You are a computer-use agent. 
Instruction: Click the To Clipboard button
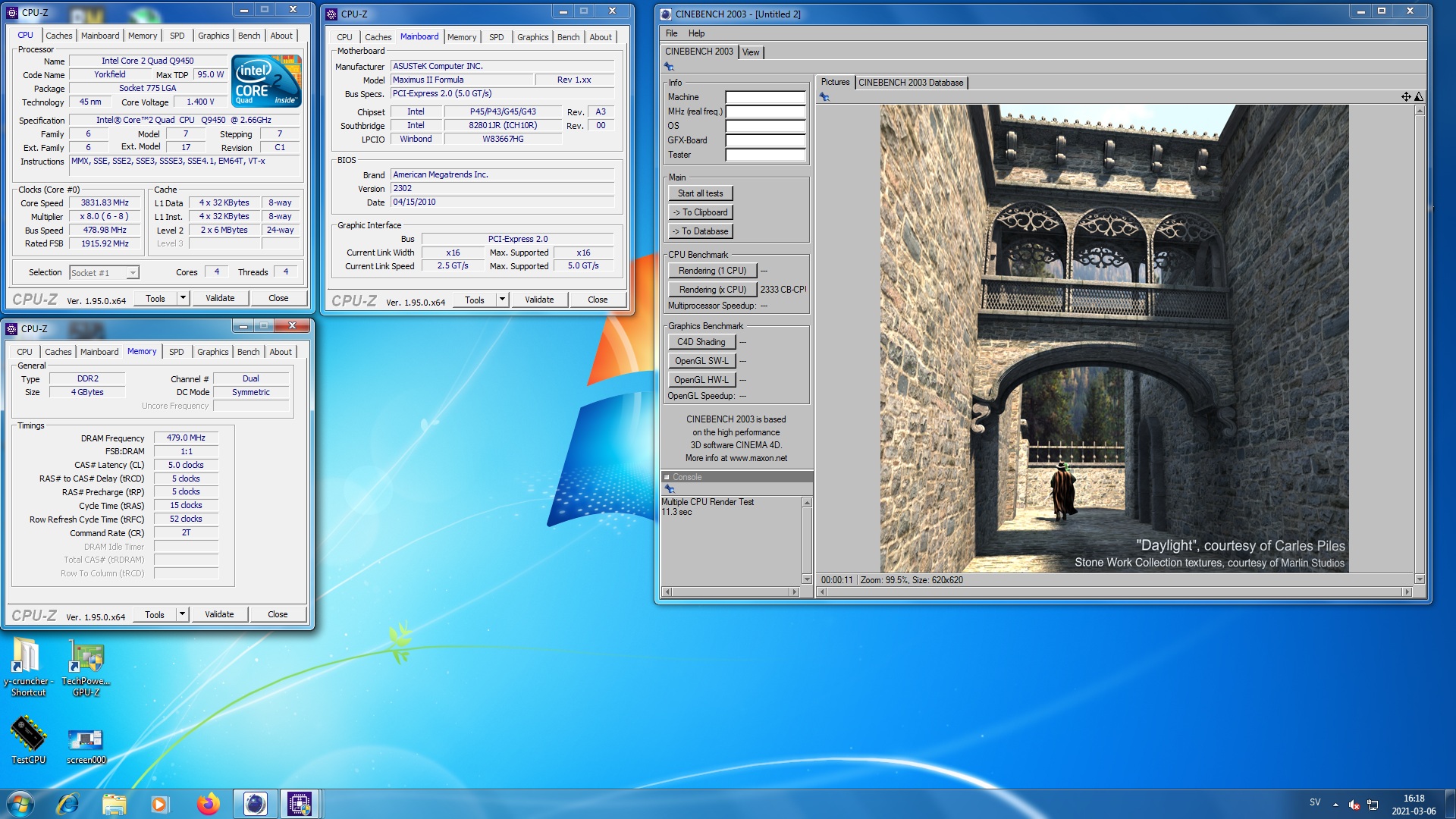(x=700, y=212)
